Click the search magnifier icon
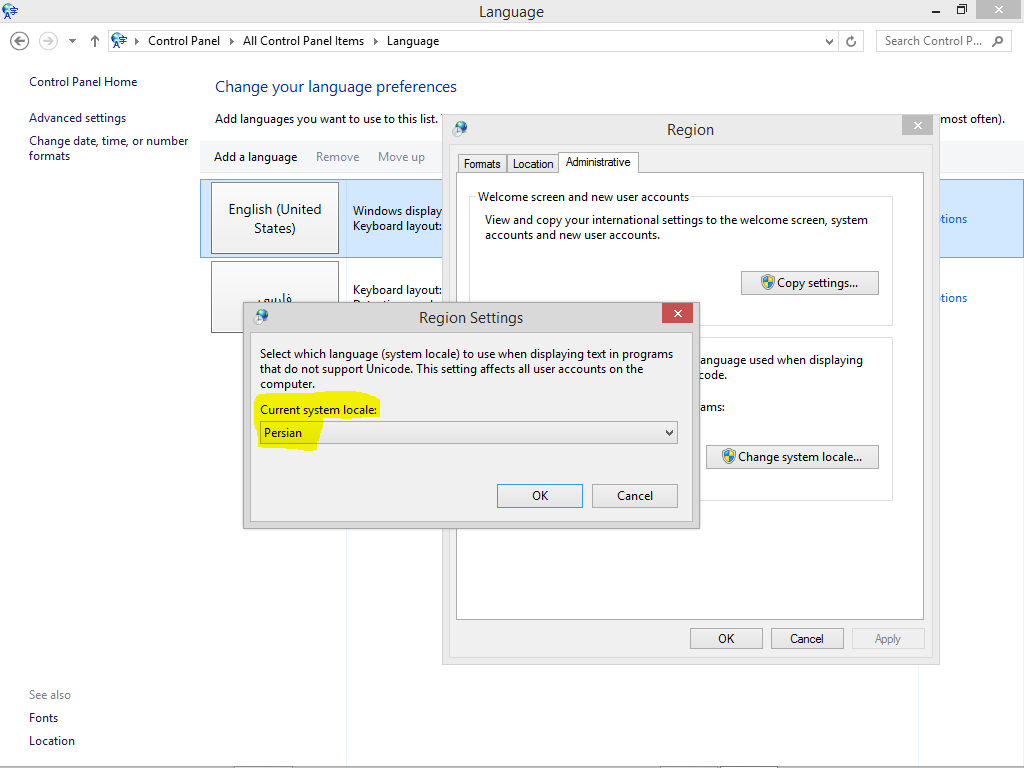 [997, 41]
